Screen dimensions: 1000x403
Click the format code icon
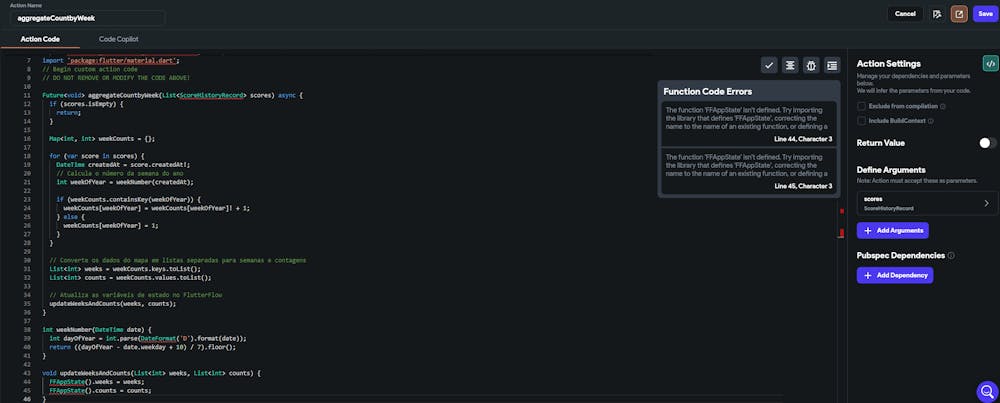[790, 65]
